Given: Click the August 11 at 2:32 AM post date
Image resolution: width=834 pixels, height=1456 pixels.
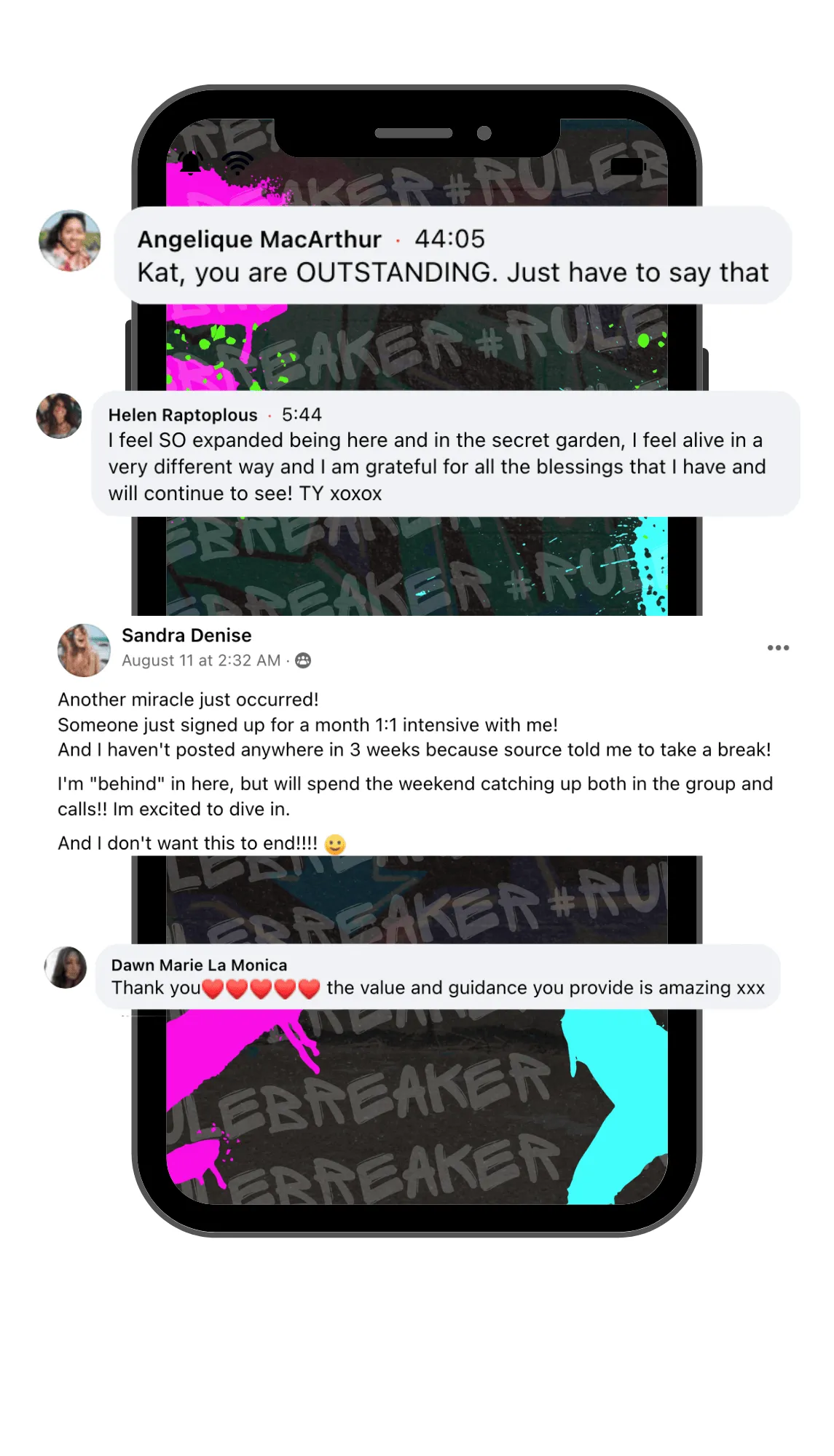Looking at the screenshot, I should tap(201, 660).
